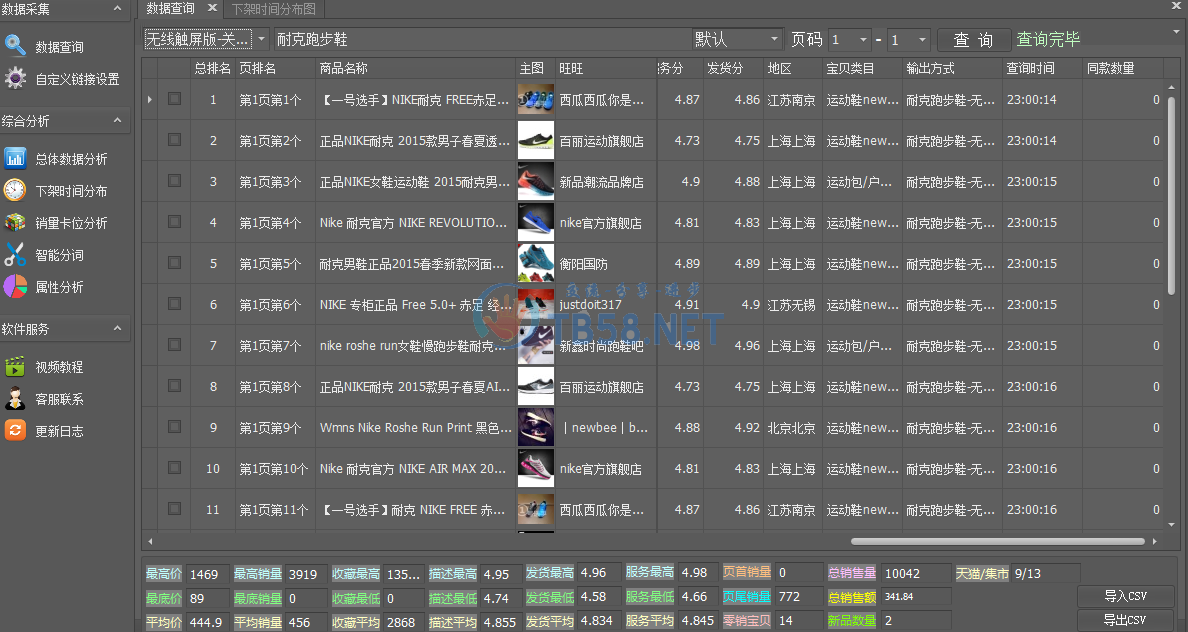This screenshot has width=1188, height=632.
Task: Click the 总销售量 label
Action: click(852, 573)
